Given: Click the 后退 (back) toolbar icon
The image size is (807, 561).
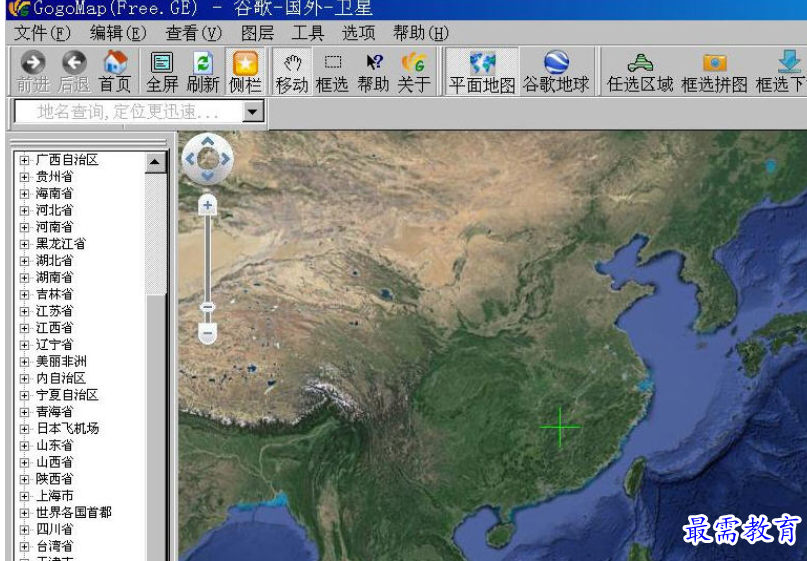Looking at the screenshot, I should click(74, 71).
